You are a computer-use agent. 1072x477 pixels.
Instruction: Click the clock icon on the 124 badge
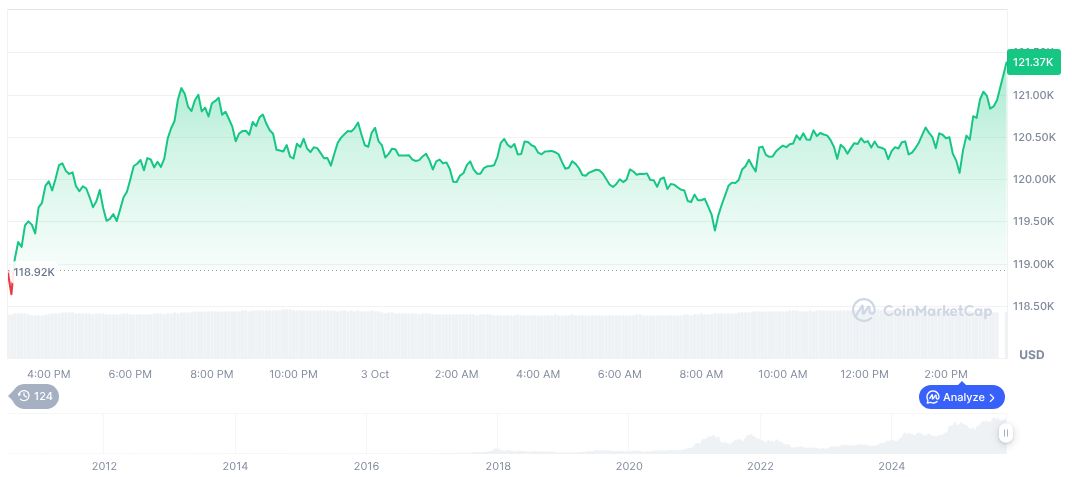[24, 397]
